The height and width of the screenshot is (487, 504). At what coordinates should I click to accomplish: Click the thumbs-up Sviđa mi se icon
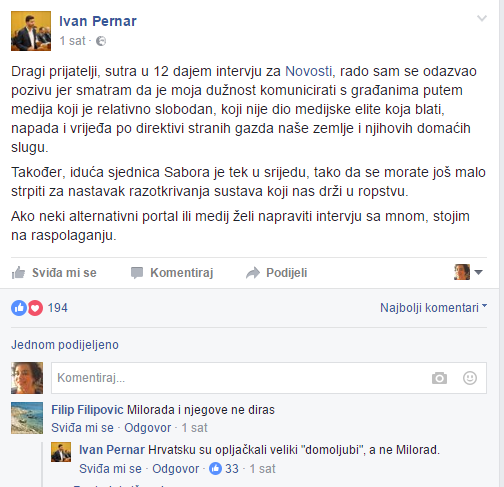18,273
